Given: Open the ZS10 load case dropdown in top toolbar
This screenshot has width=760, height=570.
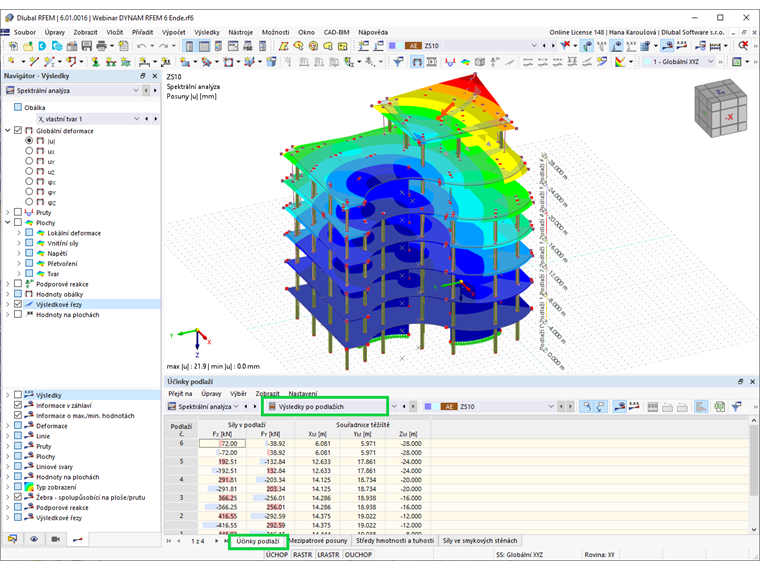Looking at the screenshot, I should click(x=534, y=46).
